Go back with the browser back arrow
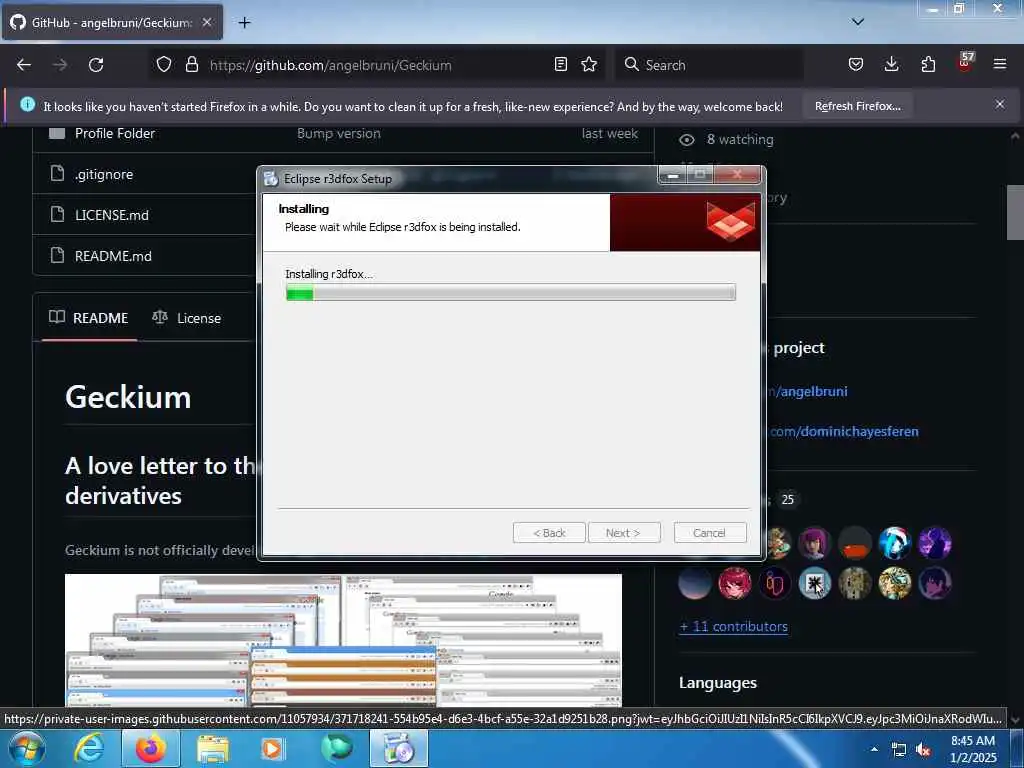This screenshot has height=768, width=1024. (24, 65)
